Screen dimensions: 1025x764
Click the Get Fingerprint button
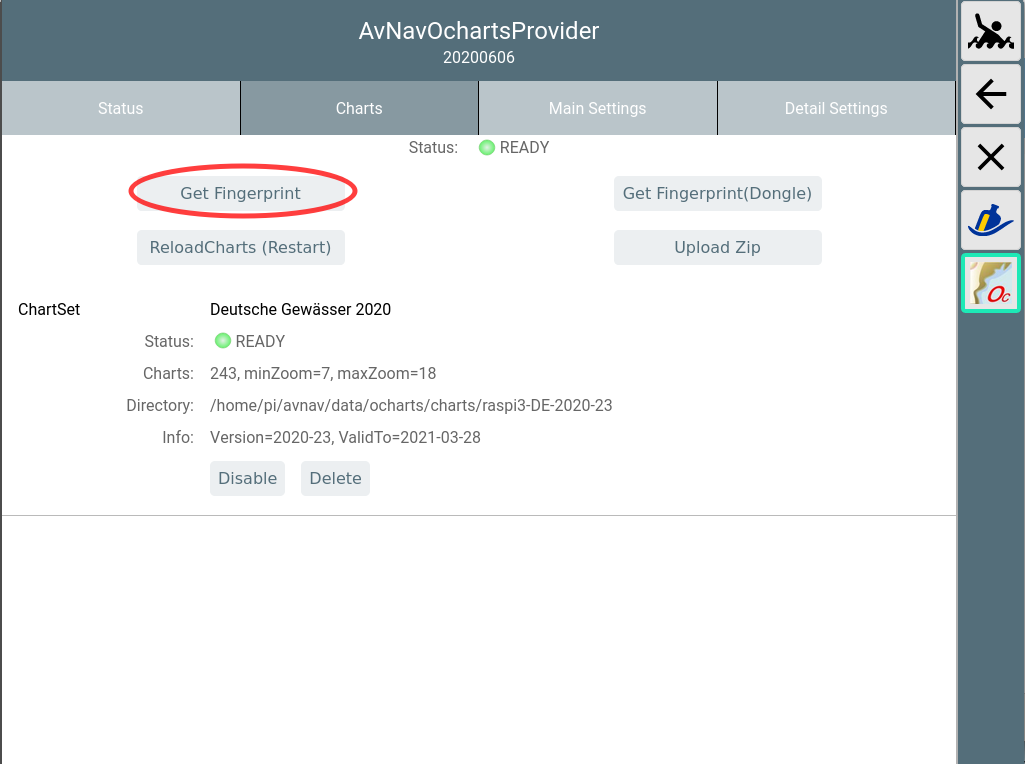click(241, 193)
